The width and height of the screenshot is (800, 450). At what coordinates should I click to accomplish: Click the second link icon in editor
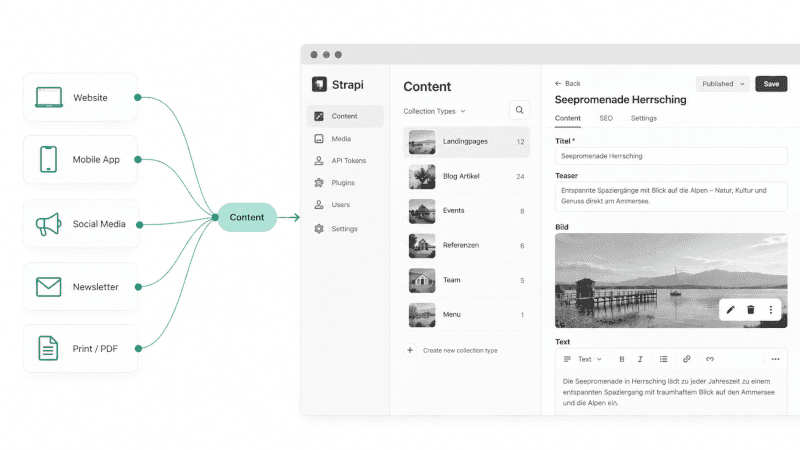click(710, 359)
